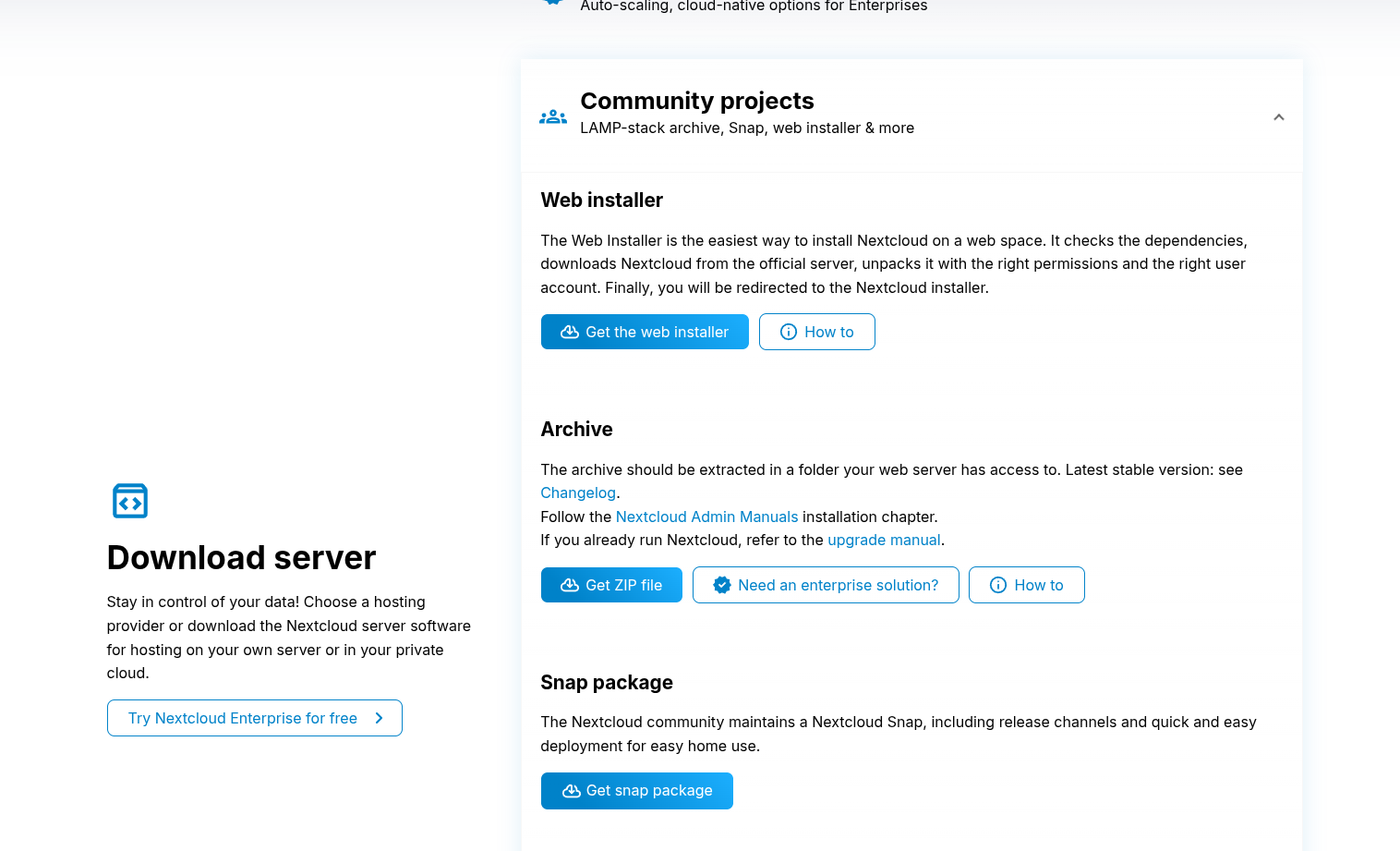Open the Web installer How to guide
1400x851 pixels.
pos(816,332)
